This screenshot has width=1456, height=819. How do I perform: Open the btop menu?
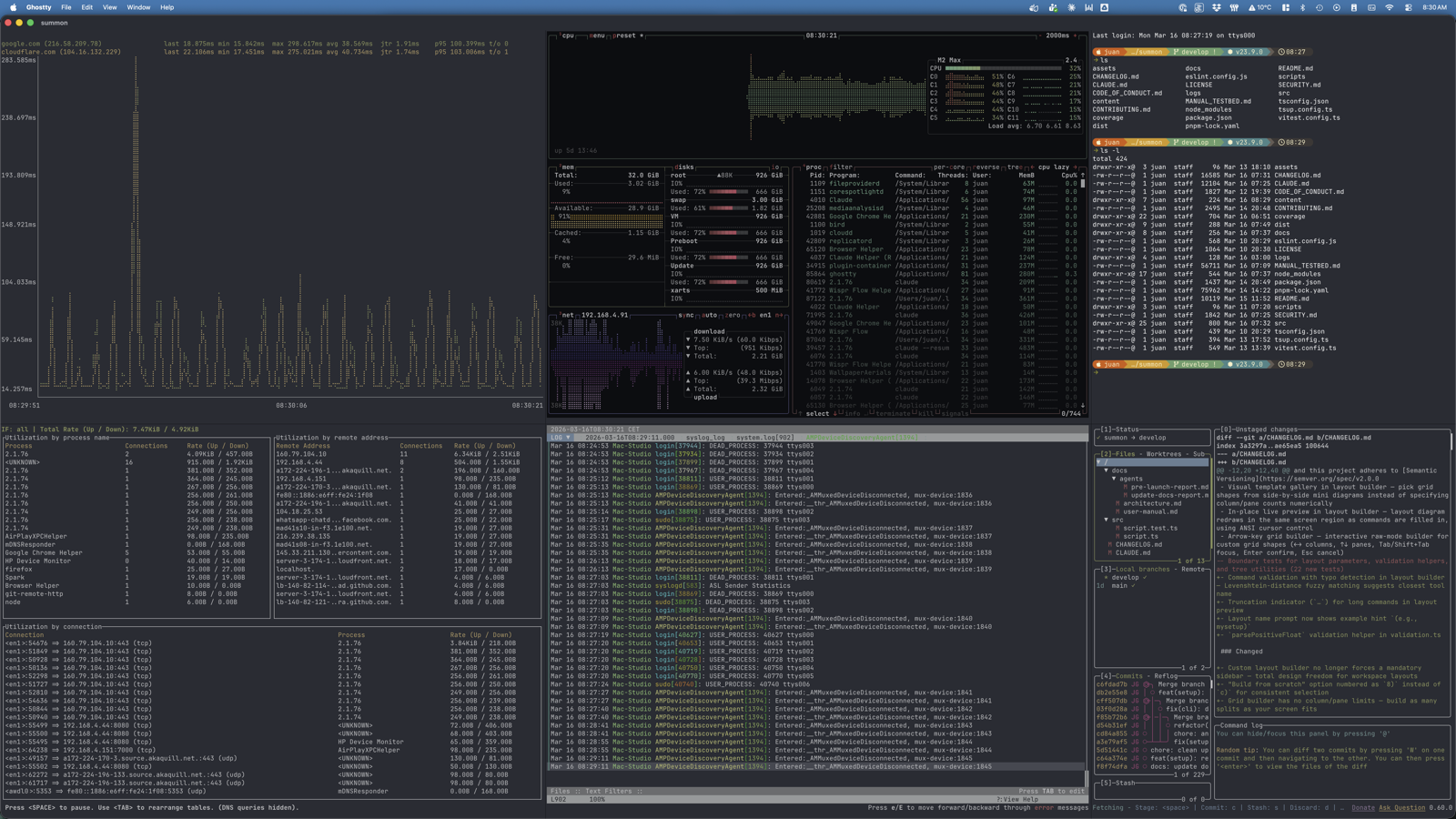(598, 35)
